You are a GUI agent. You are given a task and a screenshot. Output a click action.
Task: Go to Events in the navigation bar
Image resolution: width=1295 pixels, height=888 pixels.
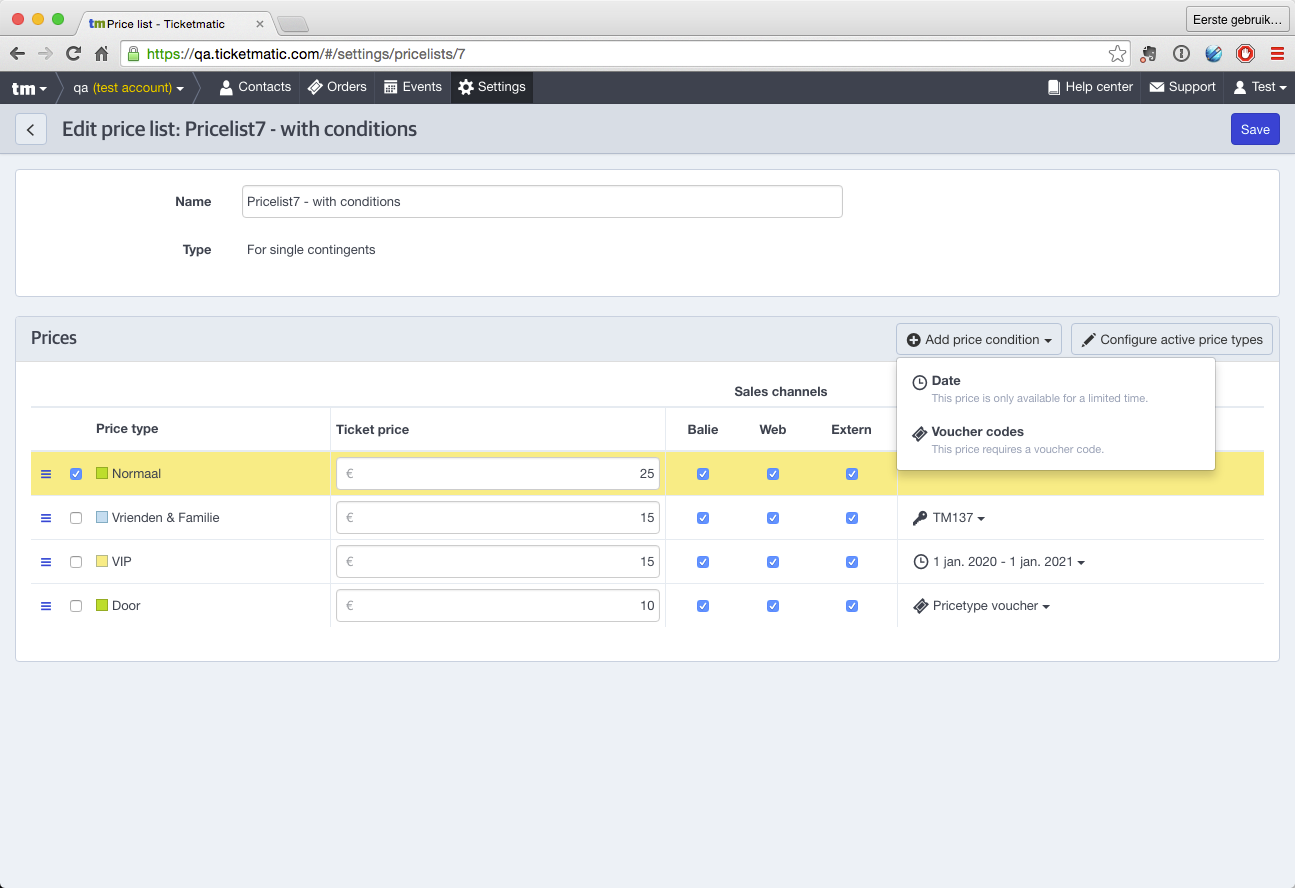tap(413, 87)
